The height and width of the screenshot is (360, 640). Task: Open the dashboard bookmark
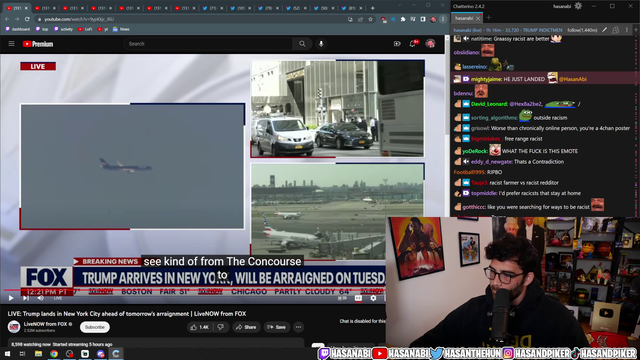pos(18,29)
